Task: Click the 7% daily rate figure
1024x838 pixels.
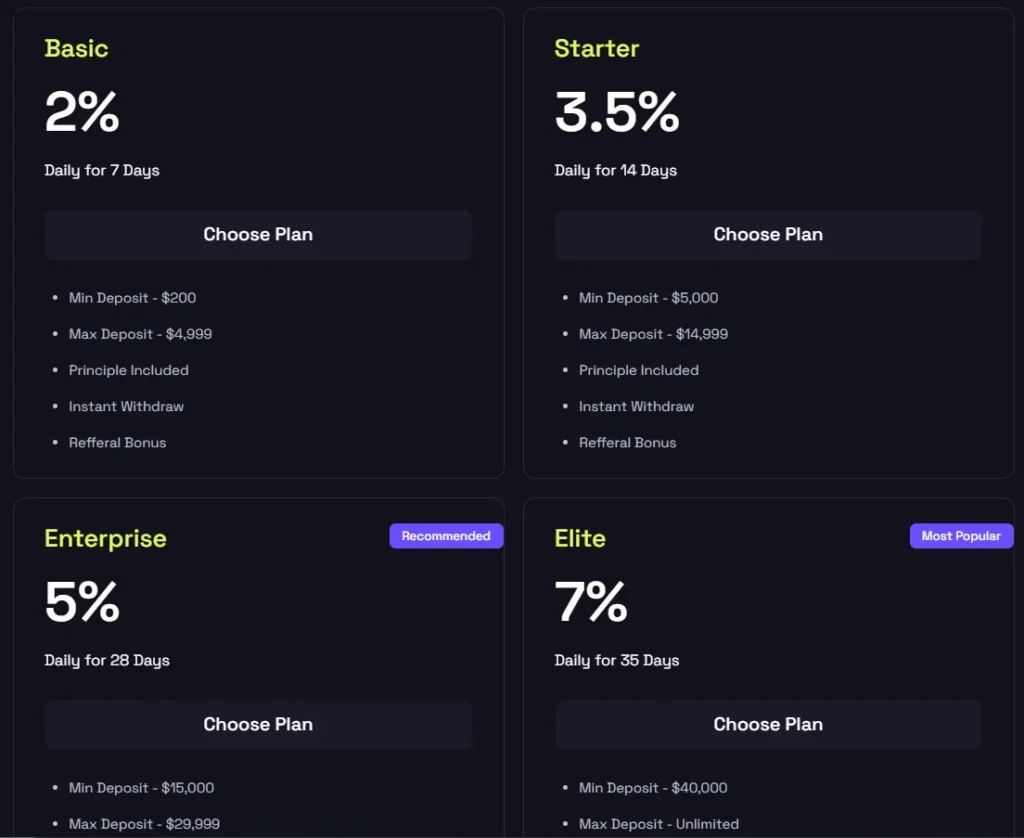Action: click(591, 602)
